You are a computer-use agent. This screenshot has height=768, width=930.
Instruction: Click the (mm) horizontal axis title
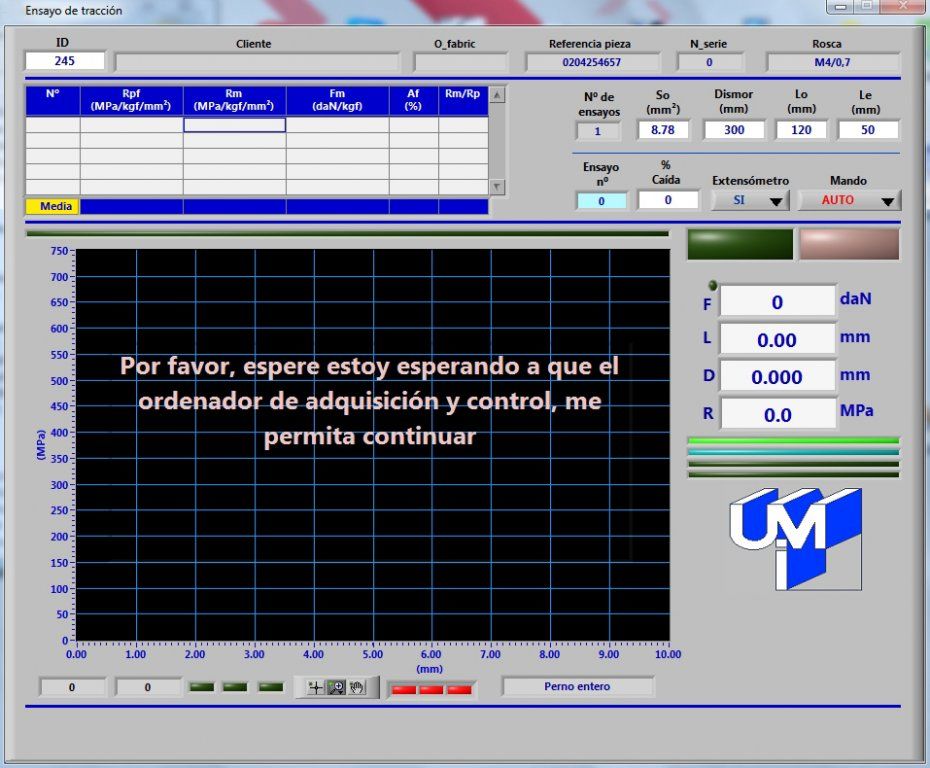click(x=429, y=669)
